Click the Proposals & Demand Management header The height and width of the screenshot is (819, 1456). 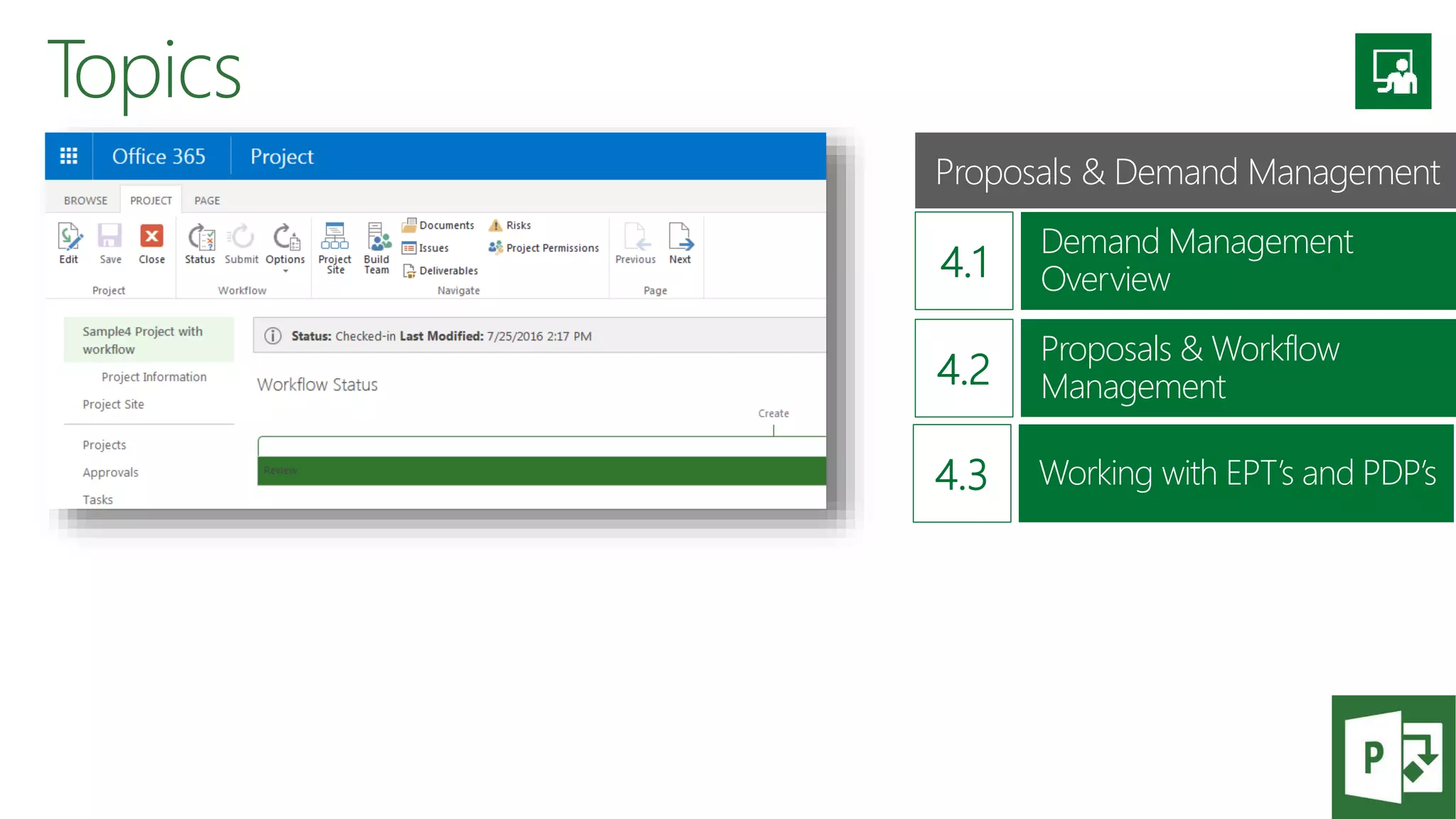click(1185, 171)
